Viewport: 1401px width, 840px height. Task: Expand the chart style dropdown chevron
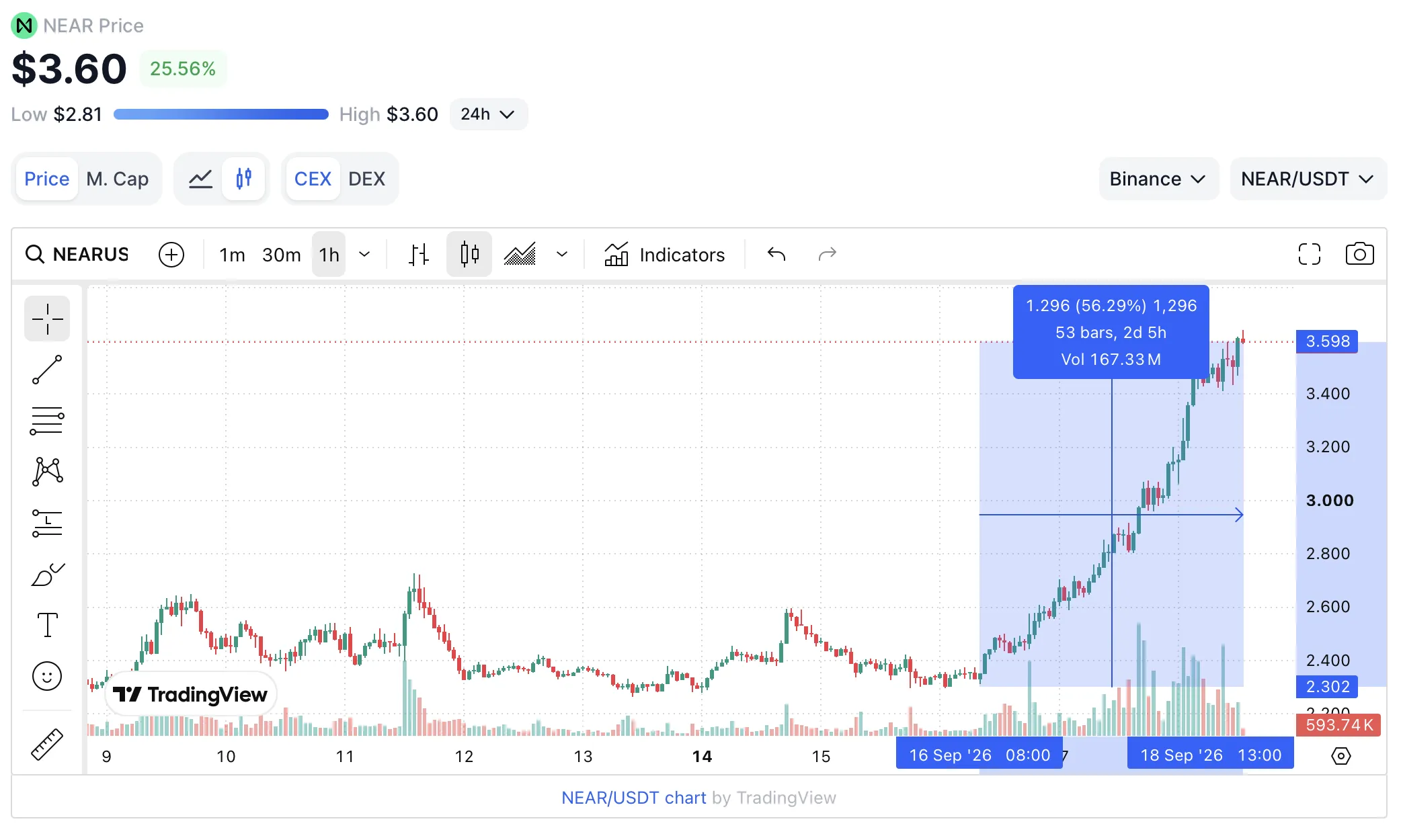tap(562, 255)
